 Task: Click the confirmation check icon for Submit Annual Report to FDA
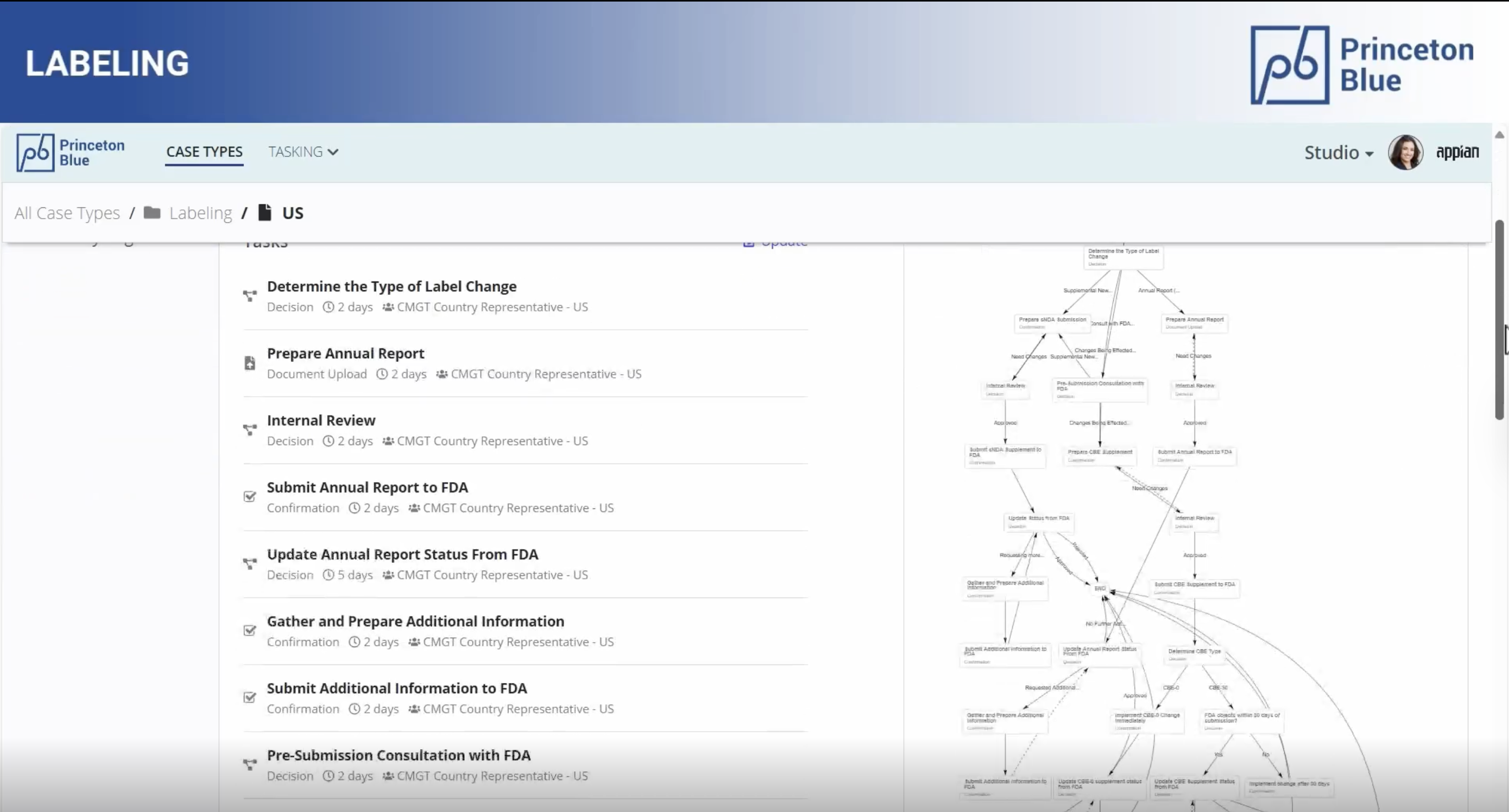click(x=250, y=497)
